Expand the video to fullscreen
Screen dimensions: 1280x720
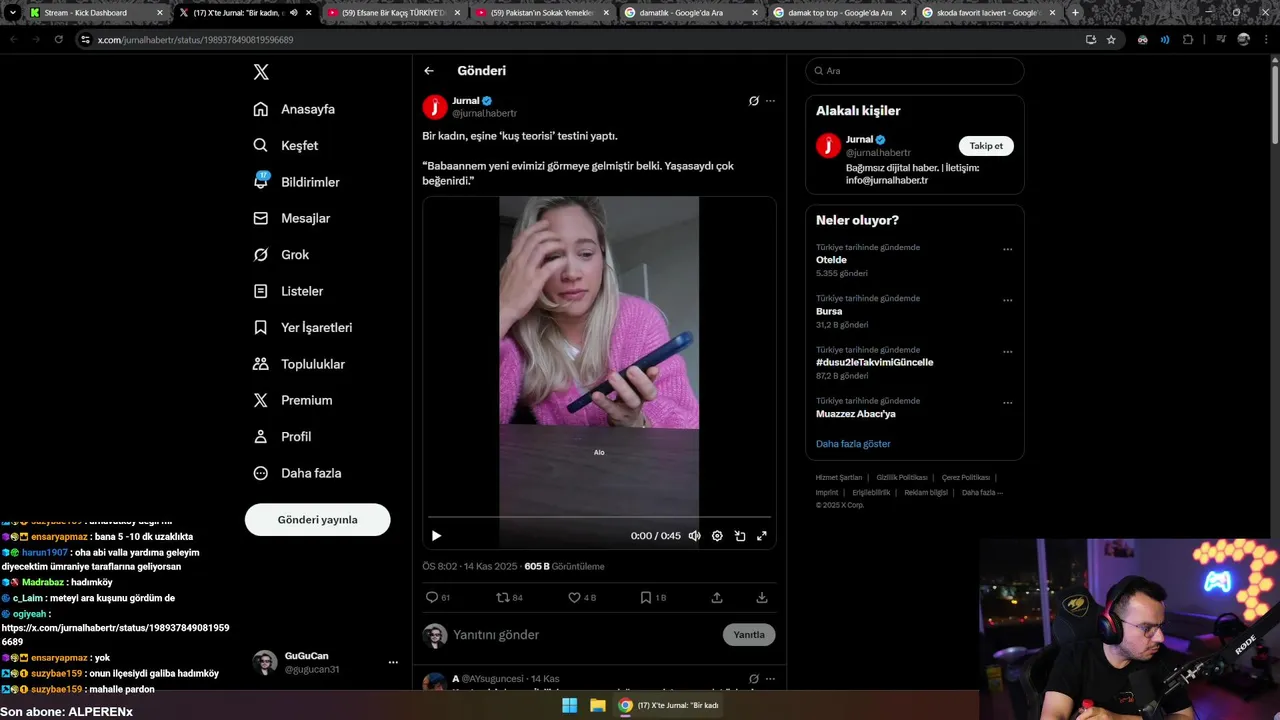[762, 536]
